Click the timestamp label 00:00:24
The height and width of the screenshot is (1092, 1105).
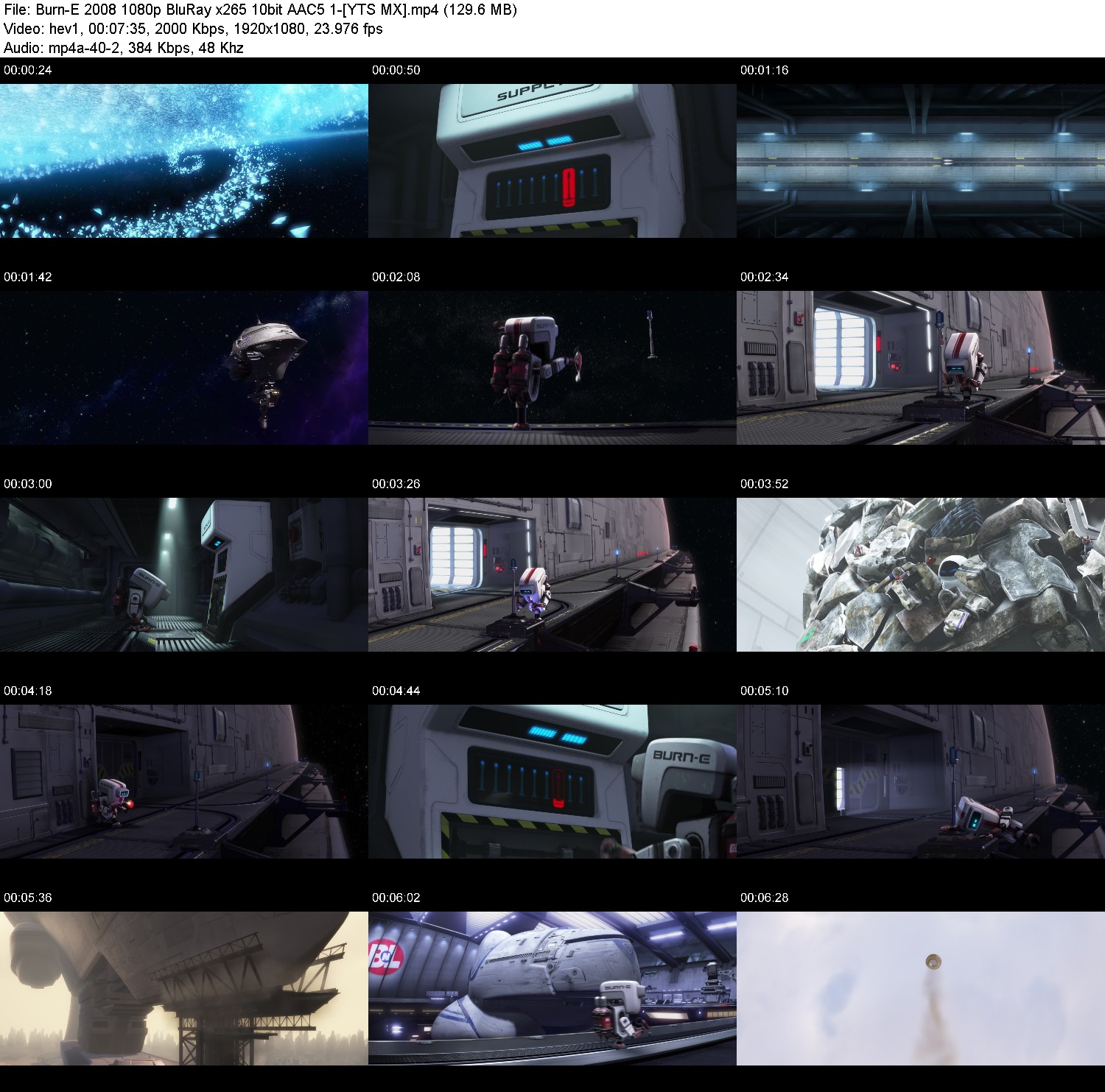[28, 70]
